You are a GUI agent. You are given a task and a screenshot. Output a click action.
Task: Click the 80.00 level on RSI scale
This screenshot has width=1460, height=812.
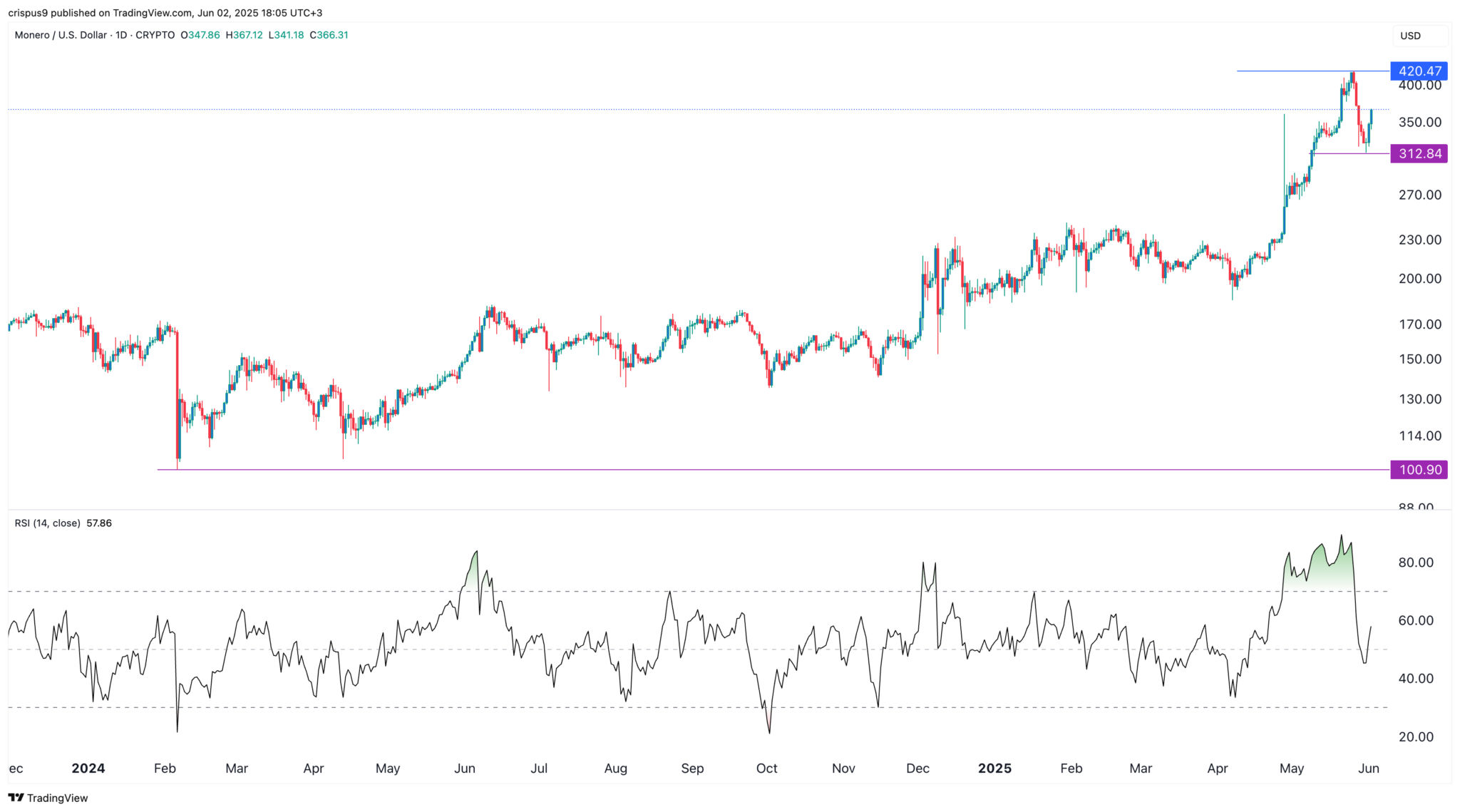(1415, 562)
